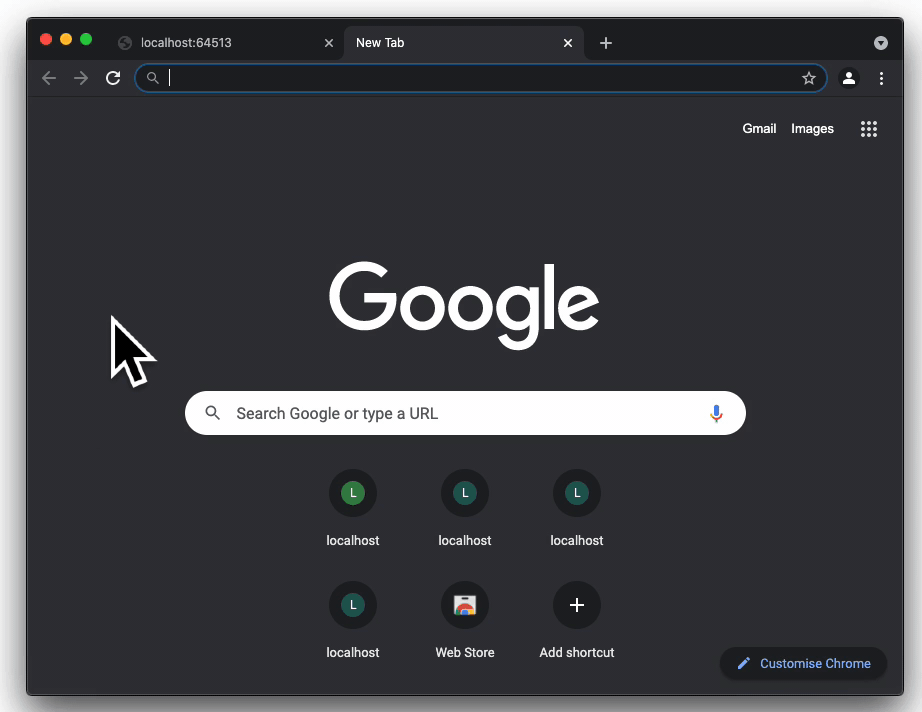Open Chrome's three-dot menu

coord(881,78)
